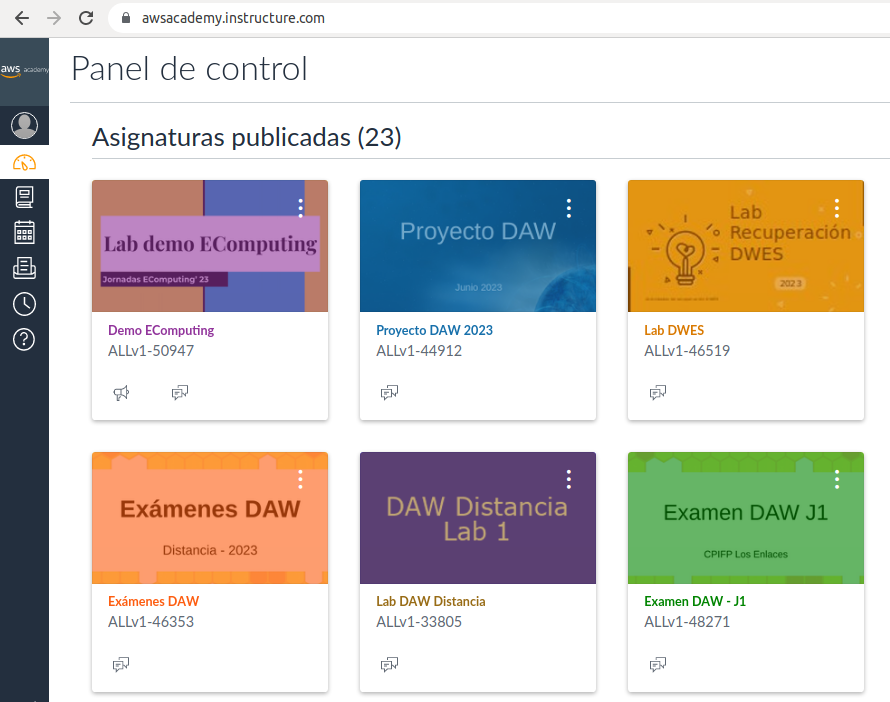Open the Inbox sidebar icon

click(24, 268)
